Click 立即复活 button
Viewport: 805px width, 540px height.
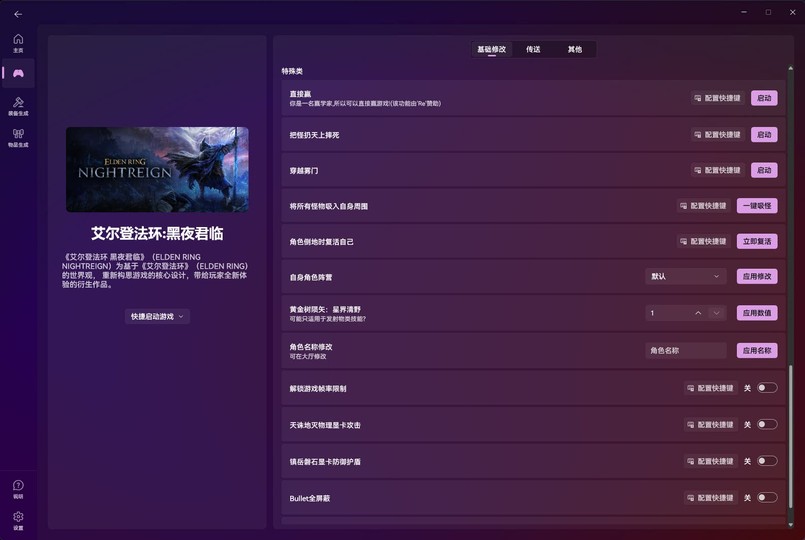[757, 242]
